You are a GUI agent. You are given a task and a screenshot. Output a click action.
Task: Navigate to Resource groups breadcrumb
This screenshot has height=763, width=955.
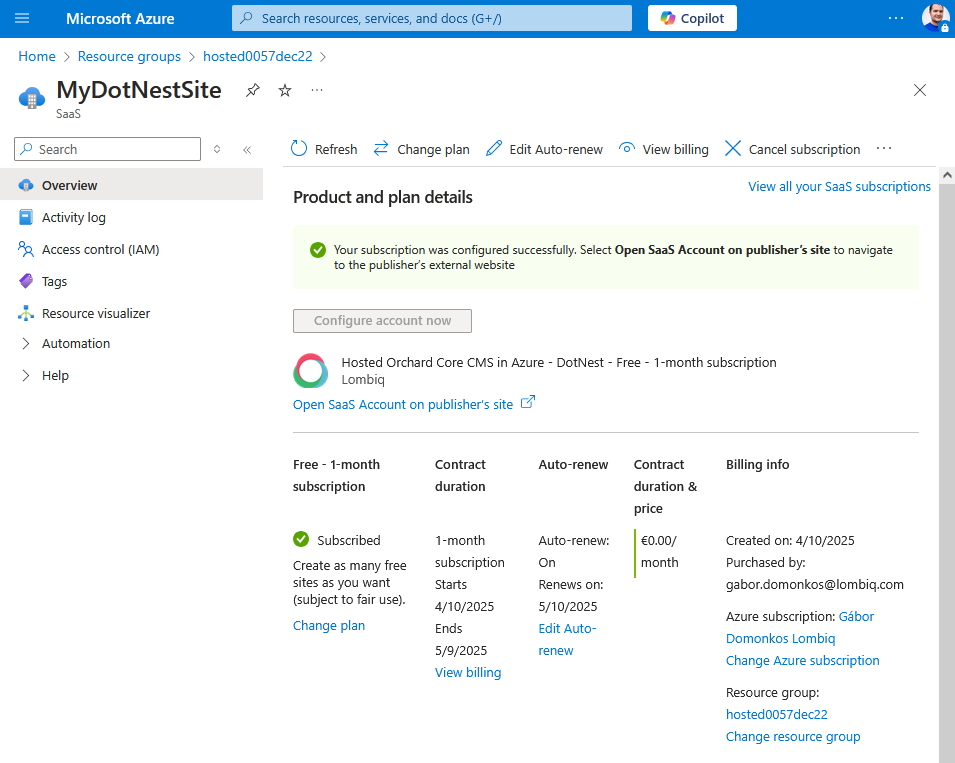pyautogui.click(x=129, y=57)
